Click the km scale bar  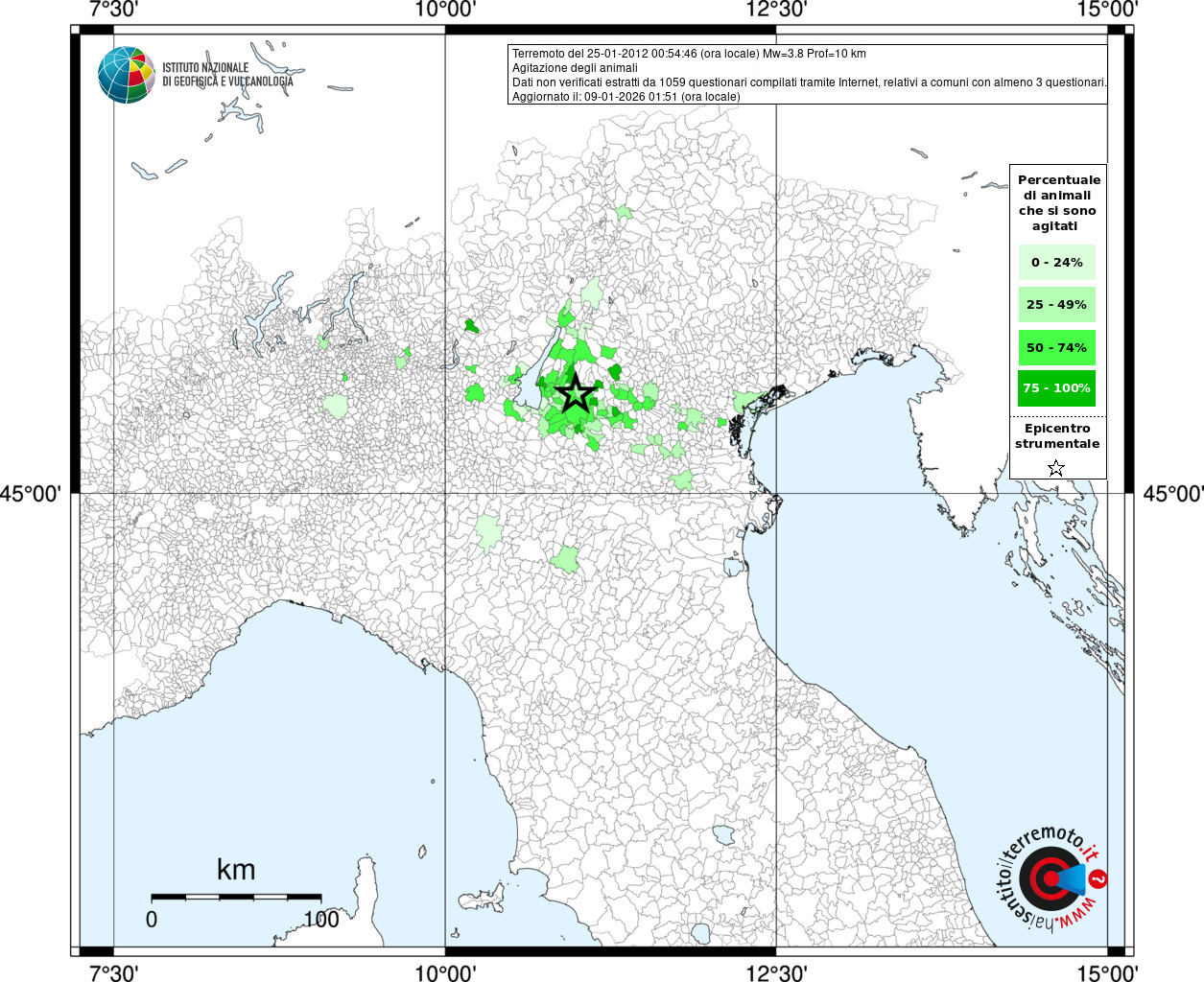[236, 898]
